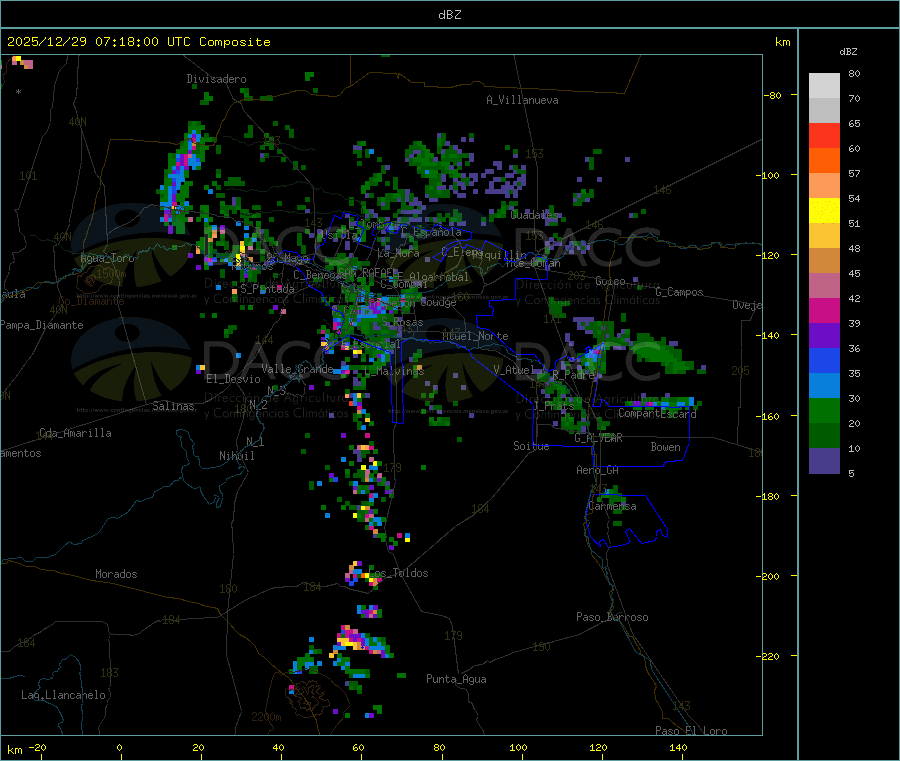Click the 60 km x-axis tick label
The width and height of the screenshot is (900, 761).
358,748
